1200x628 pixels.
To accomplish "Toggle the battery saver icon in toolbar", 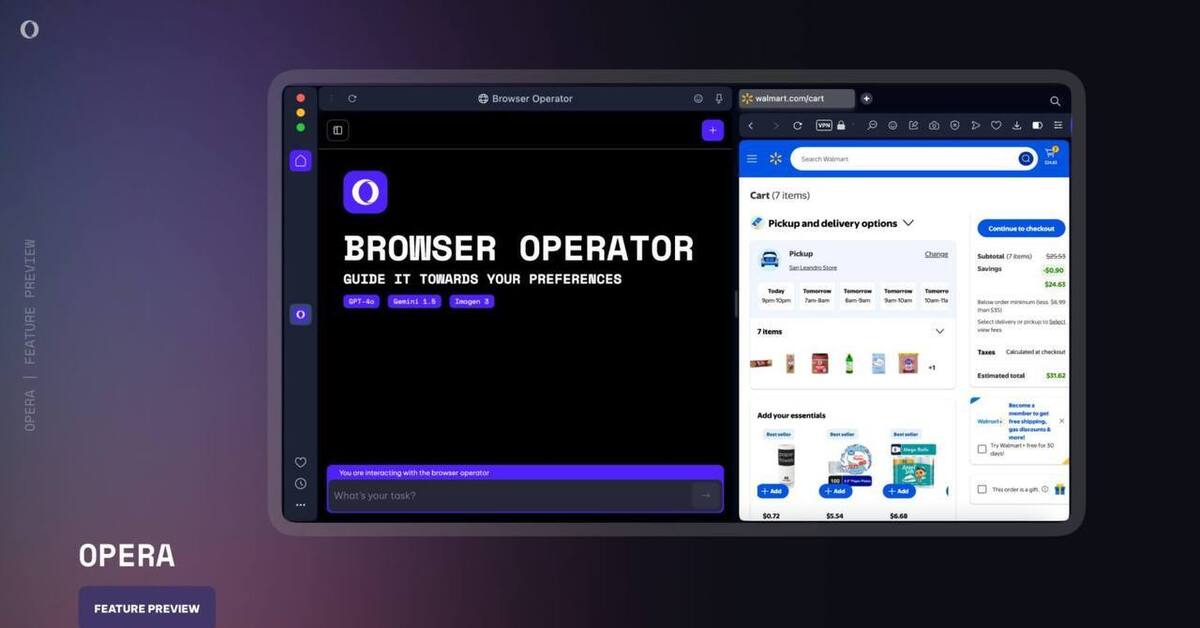I will [x=1037, y=126].
